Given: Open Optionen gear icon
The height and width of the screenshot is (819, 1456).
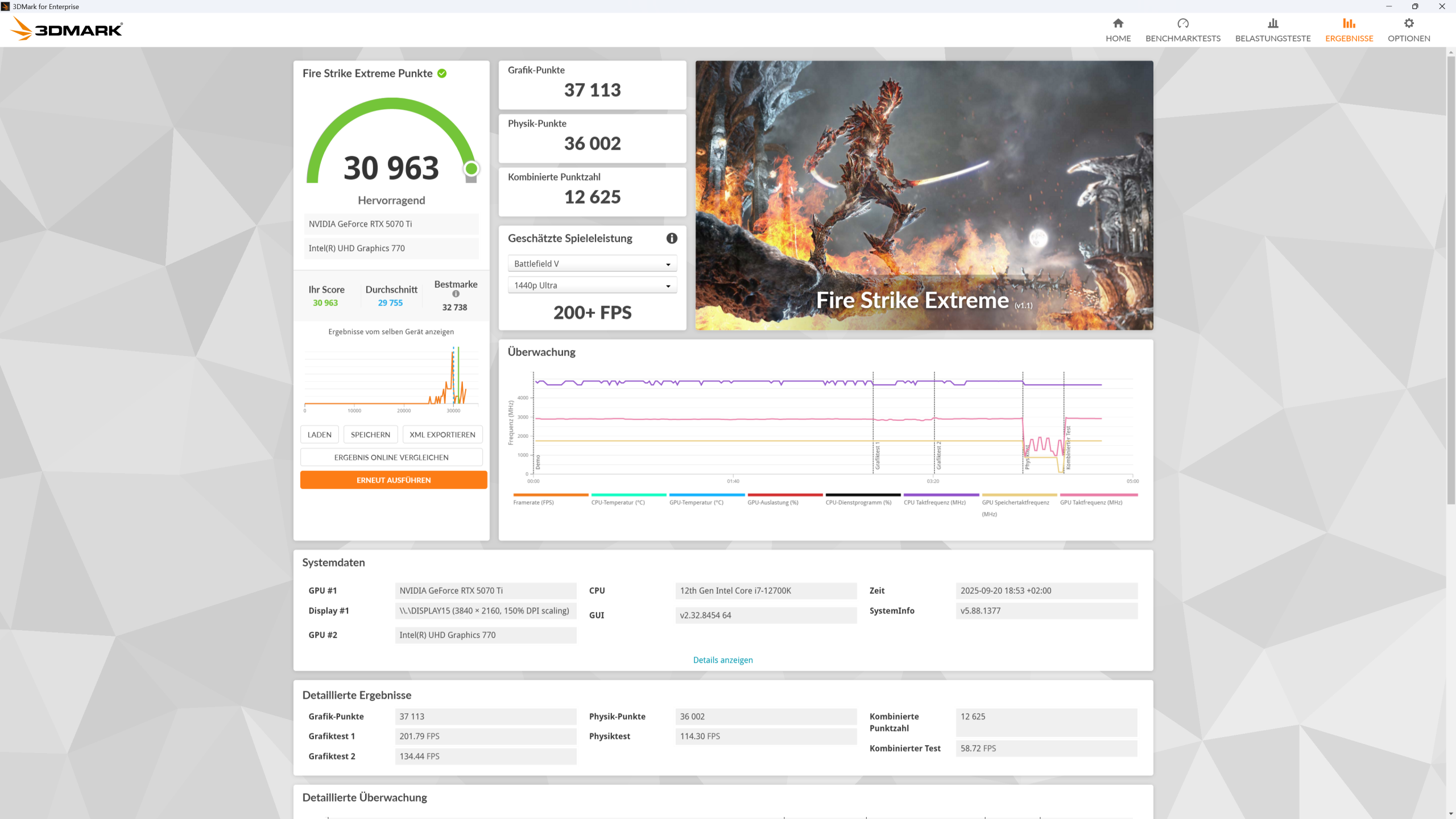Looking at the screenshot, I should click(x=1408, y=23).
